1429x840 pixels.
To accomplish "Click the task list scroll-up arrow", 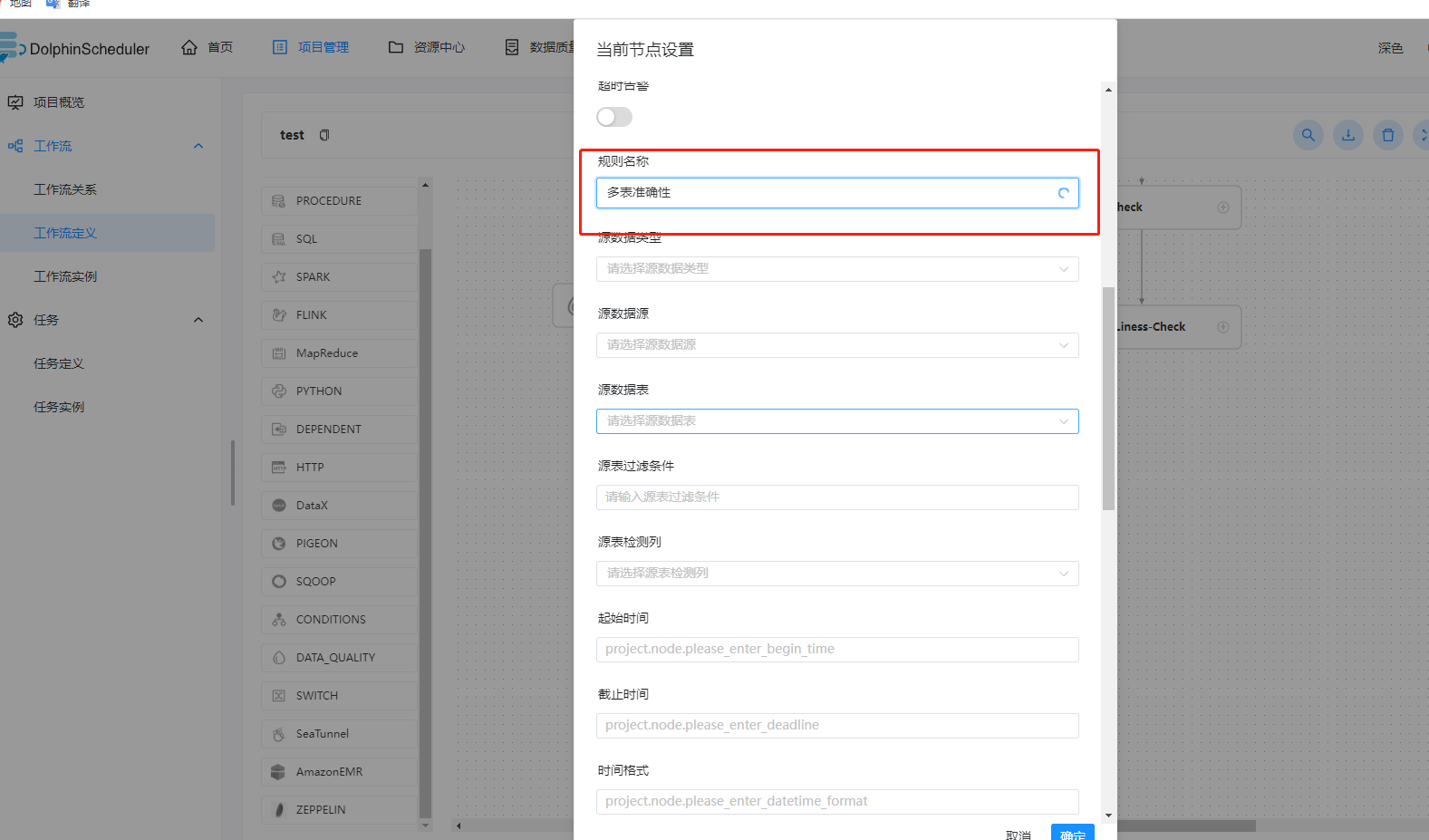I will point(425,185).
